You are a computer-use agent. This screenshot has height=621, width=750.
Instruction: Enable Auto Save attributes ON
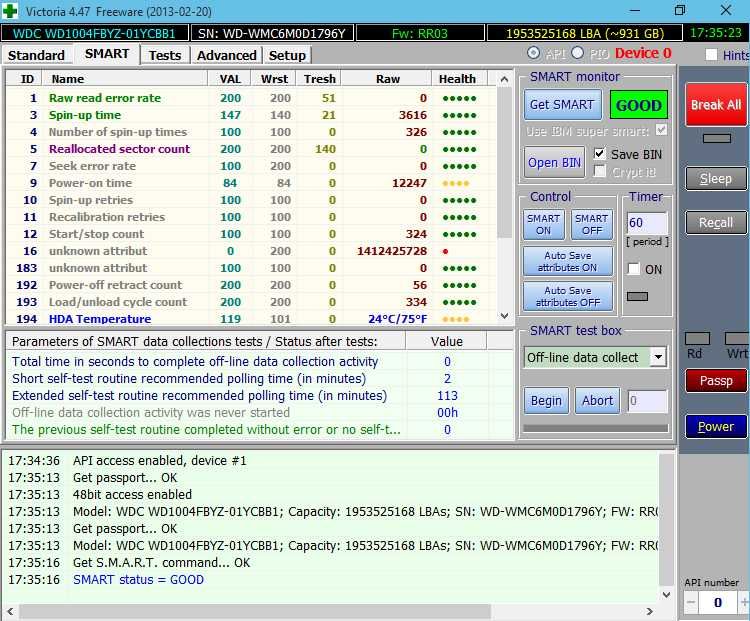point(566,262)
